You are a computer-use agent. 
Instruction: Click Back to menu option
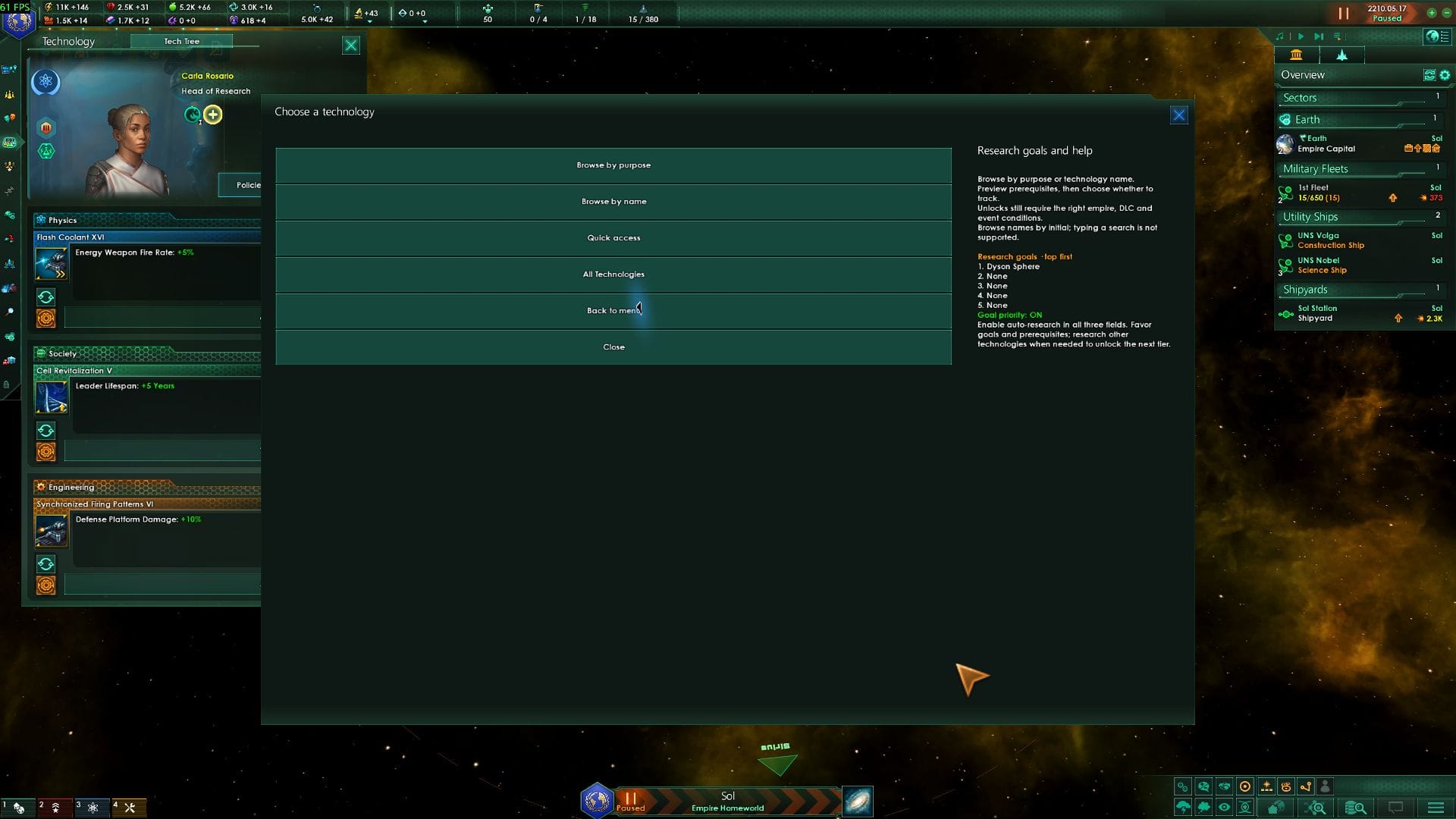[613, 311]
